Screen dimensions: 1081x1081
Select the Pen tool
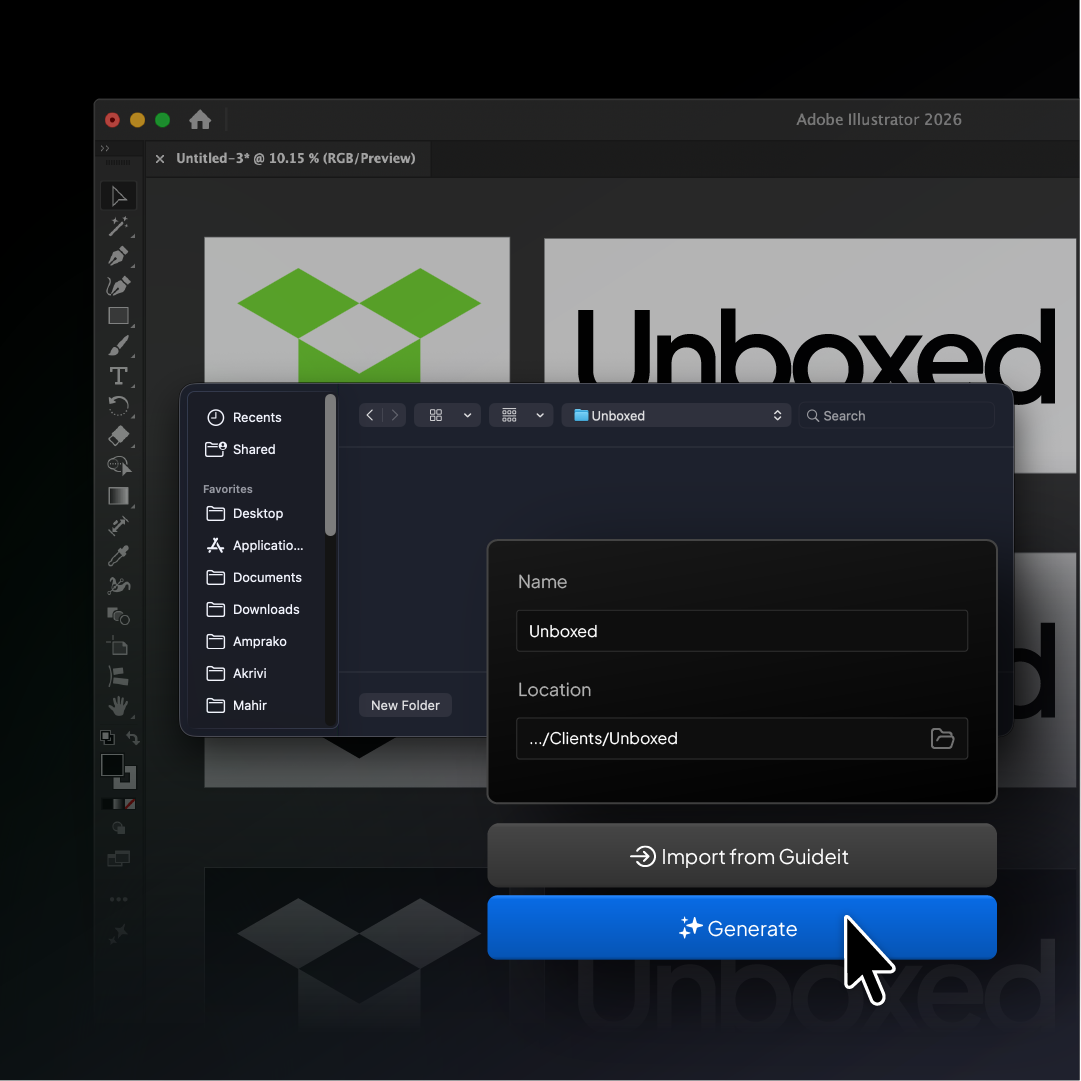click(119, 256)
